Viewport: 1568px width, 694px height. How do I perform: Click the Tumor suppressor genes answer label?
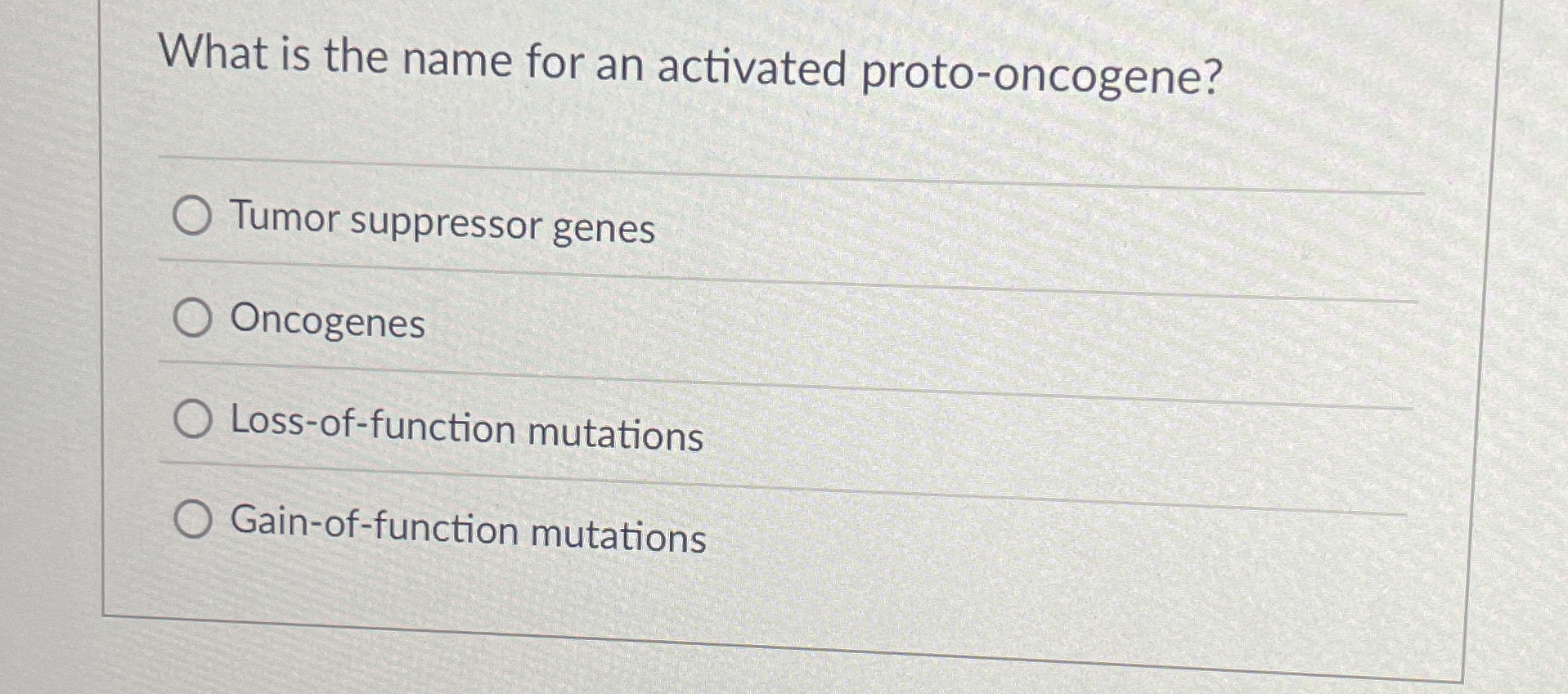point(441,226)
